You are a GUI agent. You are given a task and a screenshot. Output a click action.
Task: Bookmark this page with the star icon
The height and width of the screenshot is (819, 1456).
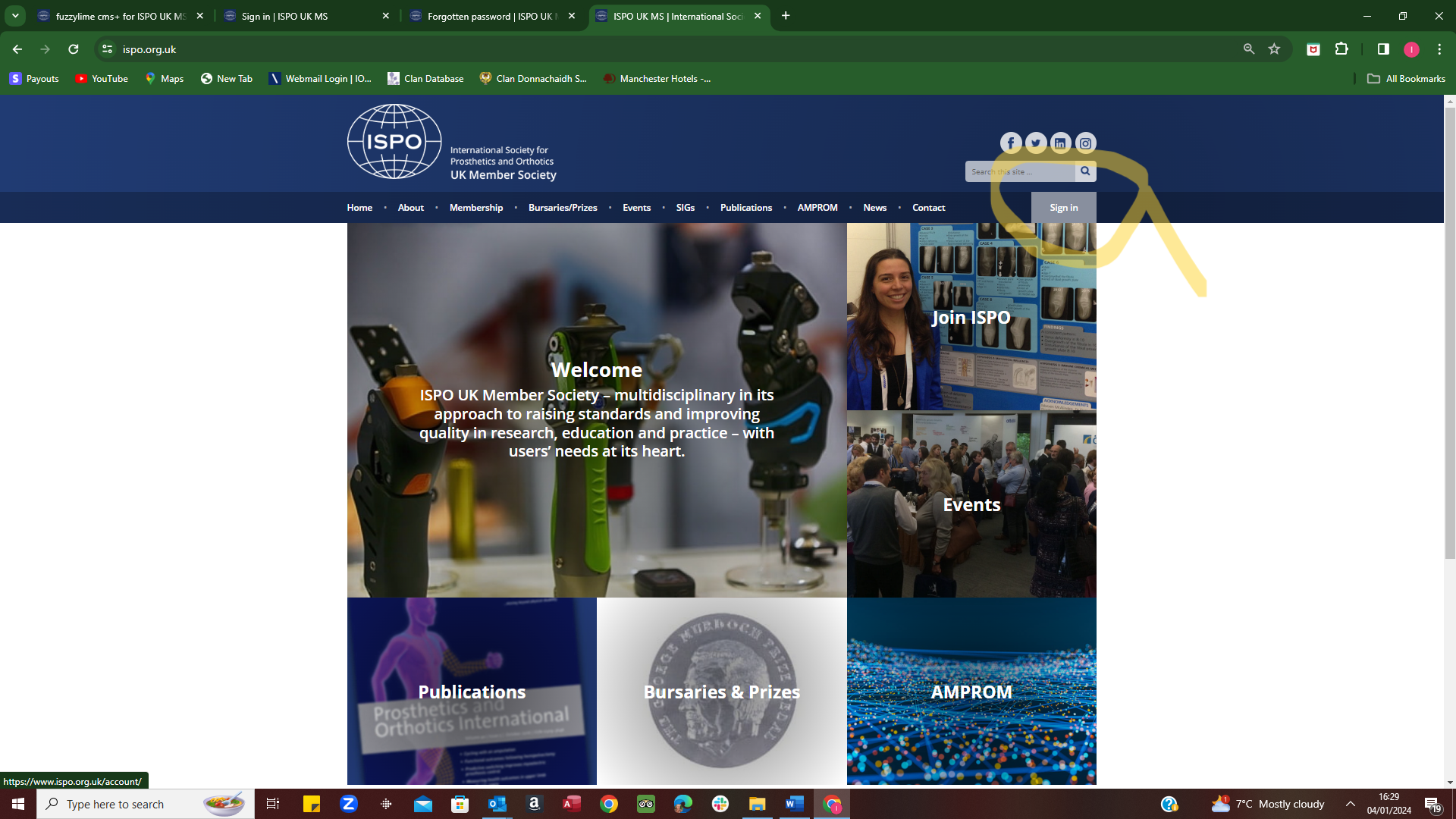(x=1274, y=49)
